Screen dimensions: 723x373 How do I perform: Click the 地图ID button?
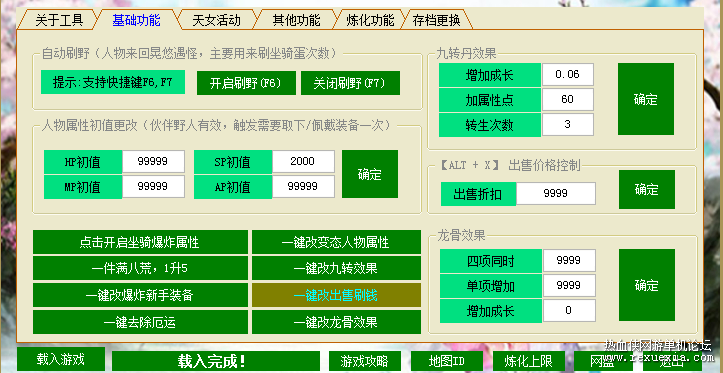pyautogui.click(x=446, y=361)
